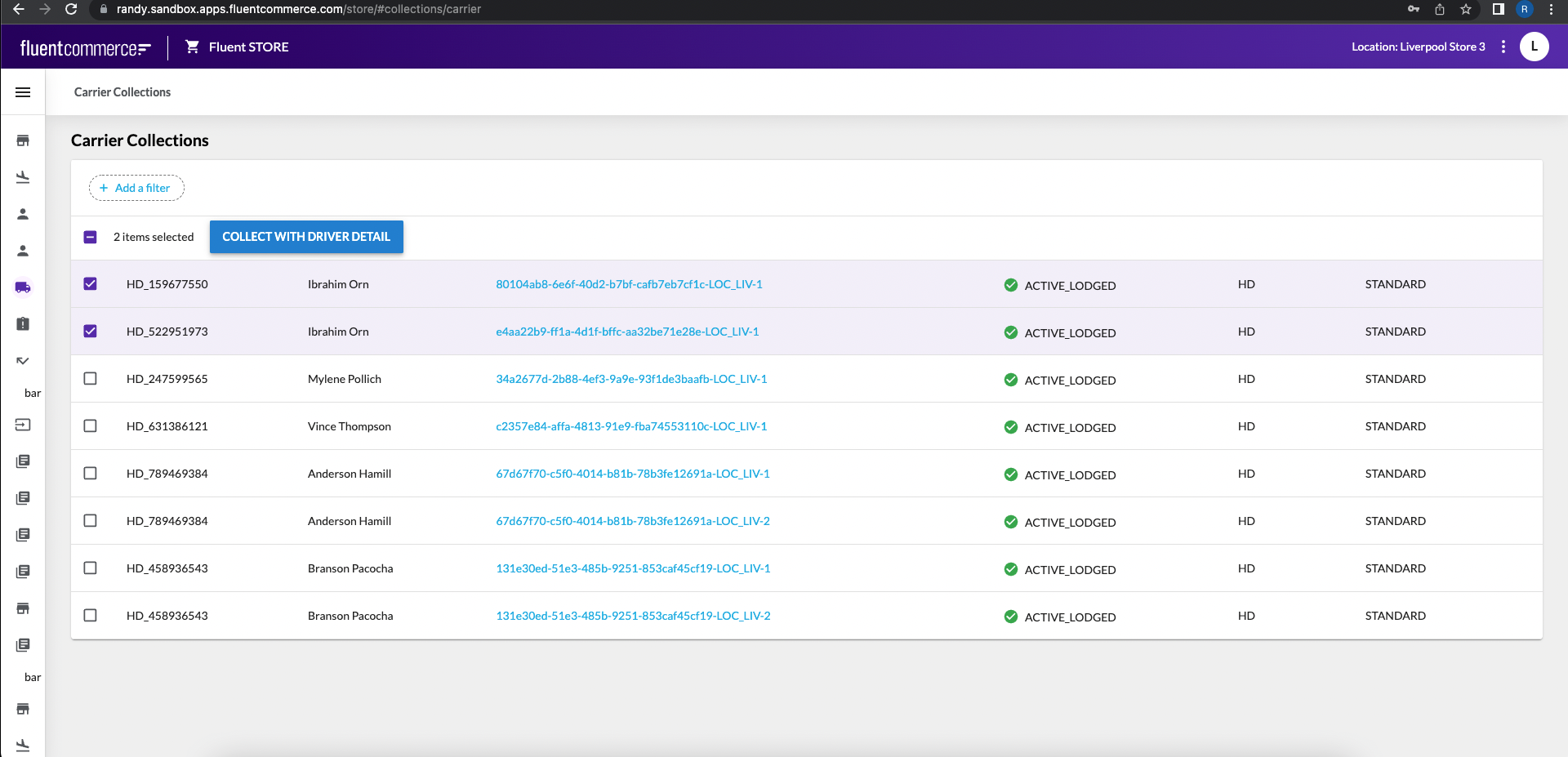1568x757 pixels.
Task: Check the Mylene Pollich row checkbox
Action: (91, 379)
